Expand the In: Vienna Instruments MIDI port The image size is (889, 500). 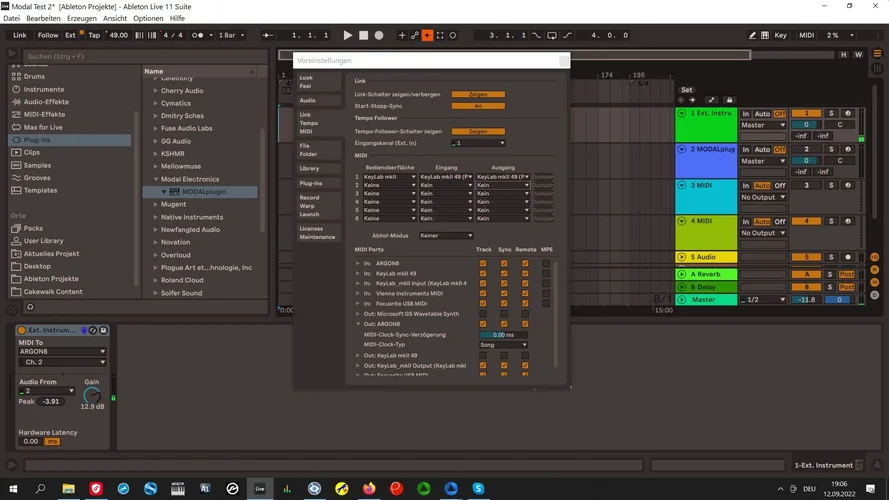click(x=358, y=293)
